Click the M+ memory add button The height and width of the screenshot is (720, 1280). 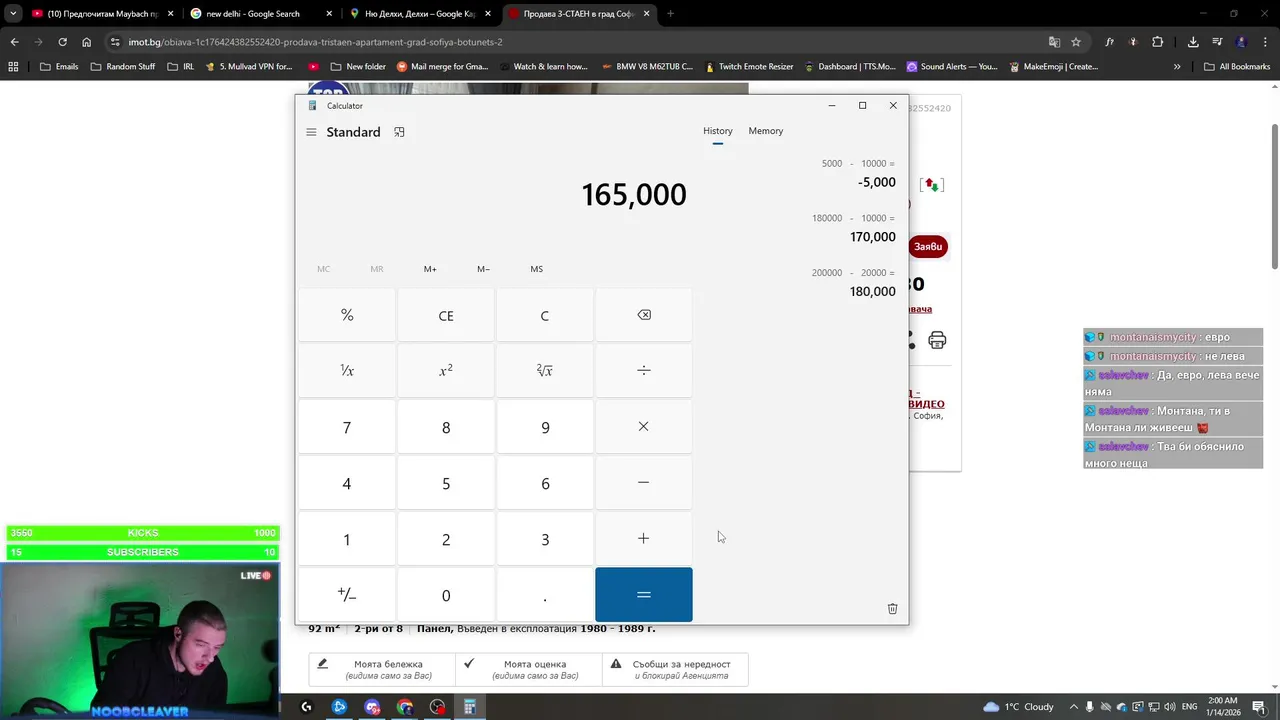pos(430,269)
